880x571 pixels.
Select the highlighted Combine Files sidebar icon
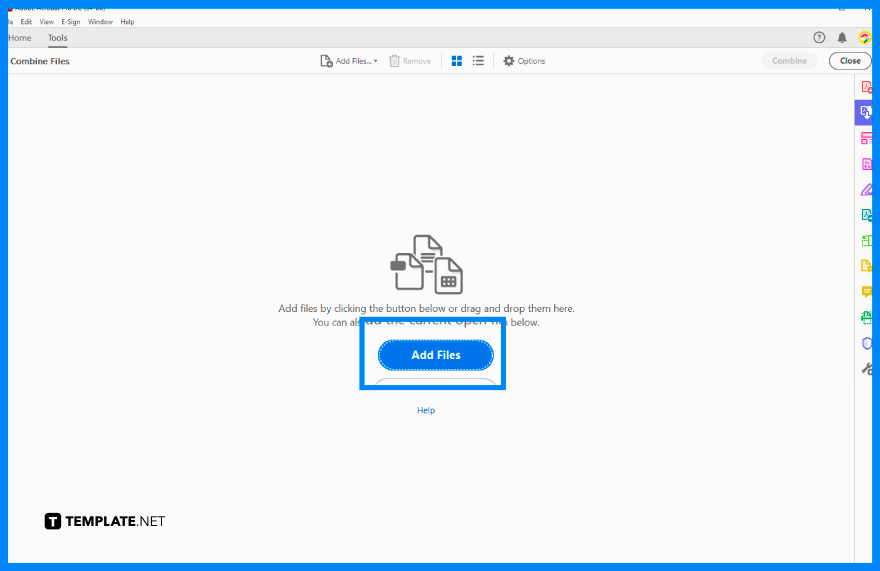click(x=865, y=112)
